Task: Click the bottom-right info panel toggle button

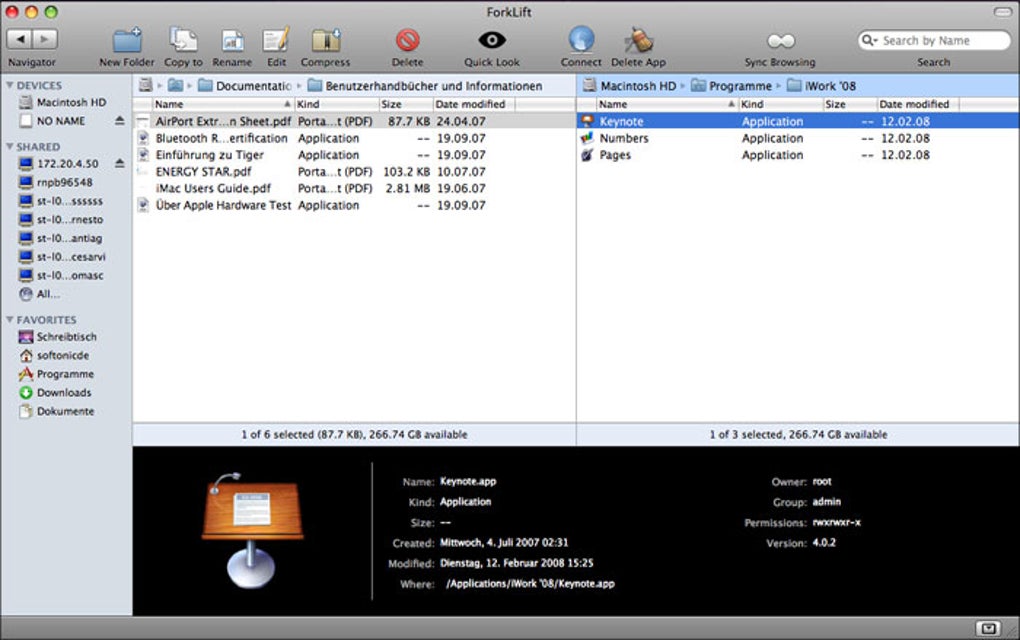Action: coord(989,628)
